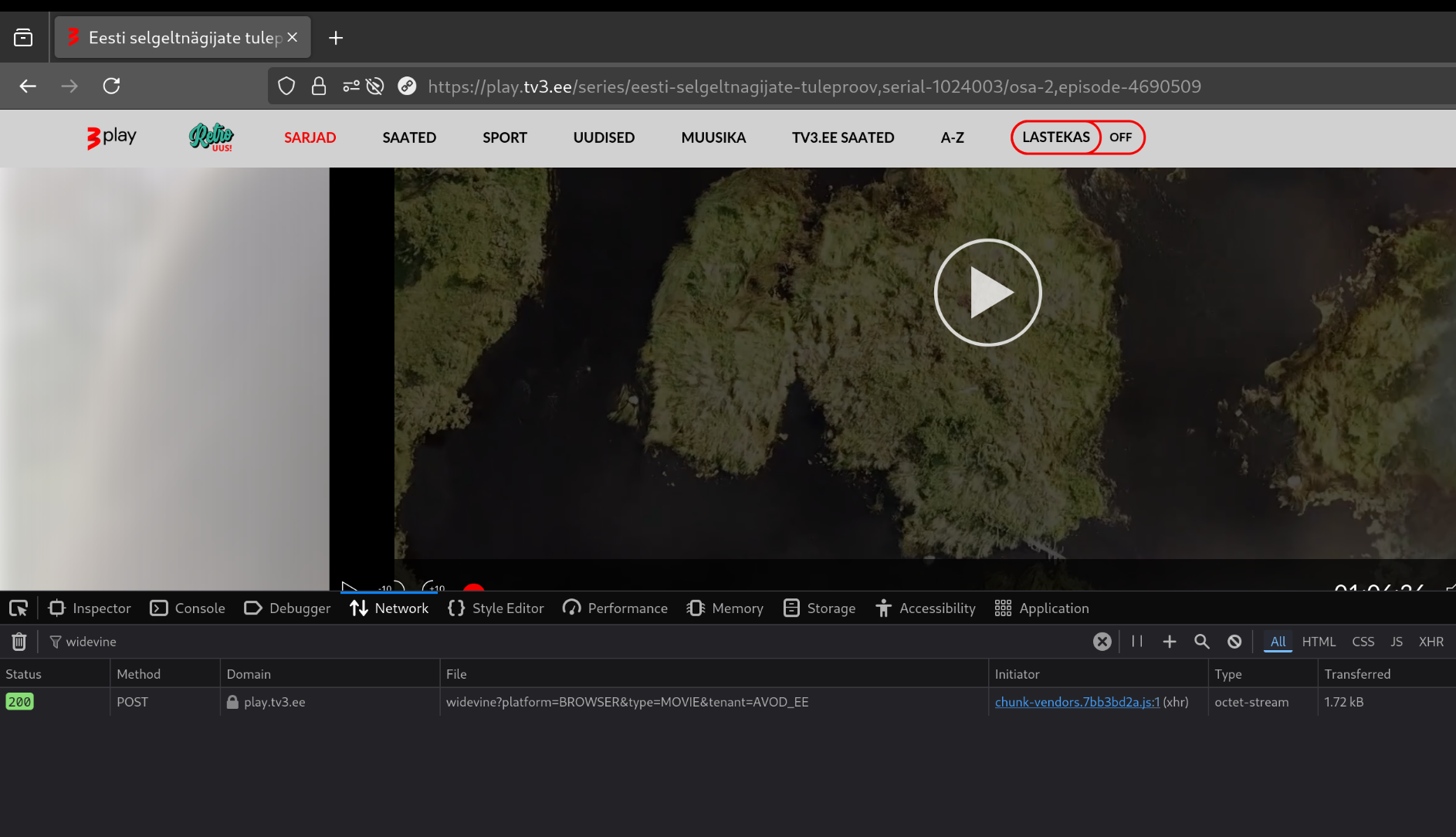Image resolution: width=1456 pixels, height=837 pixels.
Task: Select the XHR request filter
Action: pos(1431,642)
